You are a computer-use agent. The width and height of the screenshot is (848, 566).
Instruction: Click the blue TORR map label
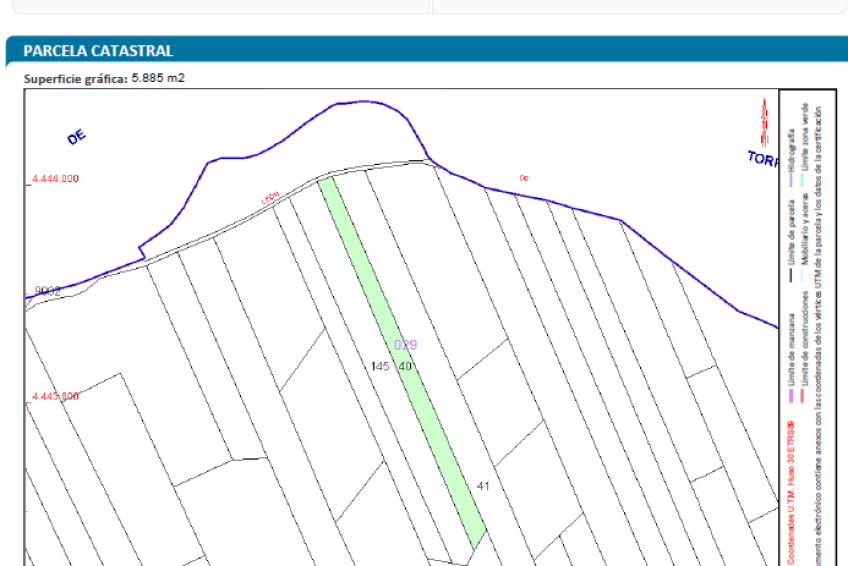tap(761, 158)
